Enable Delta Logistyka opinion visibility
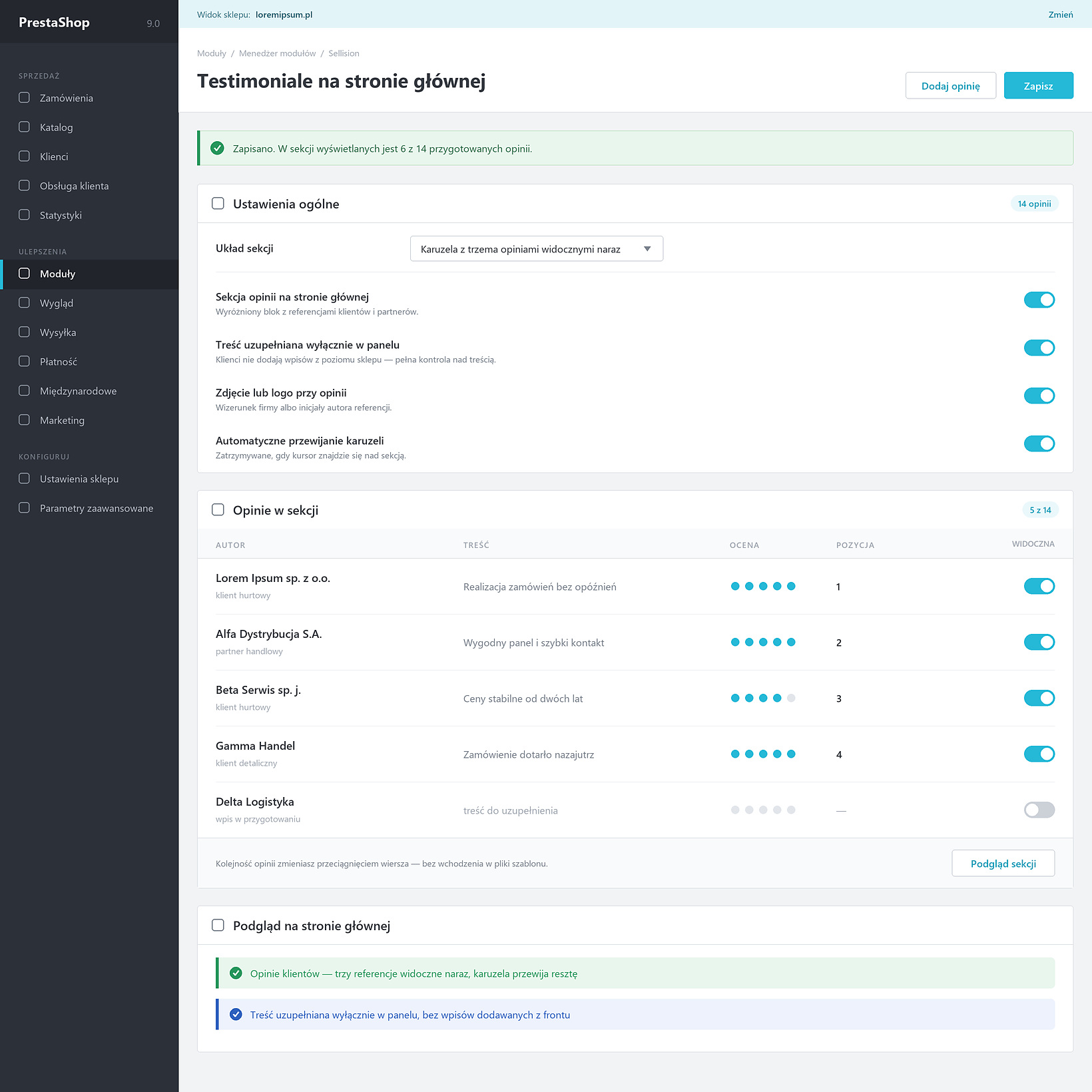The width and height of the screenshot is (1092, 1092). pos(1039,810)
